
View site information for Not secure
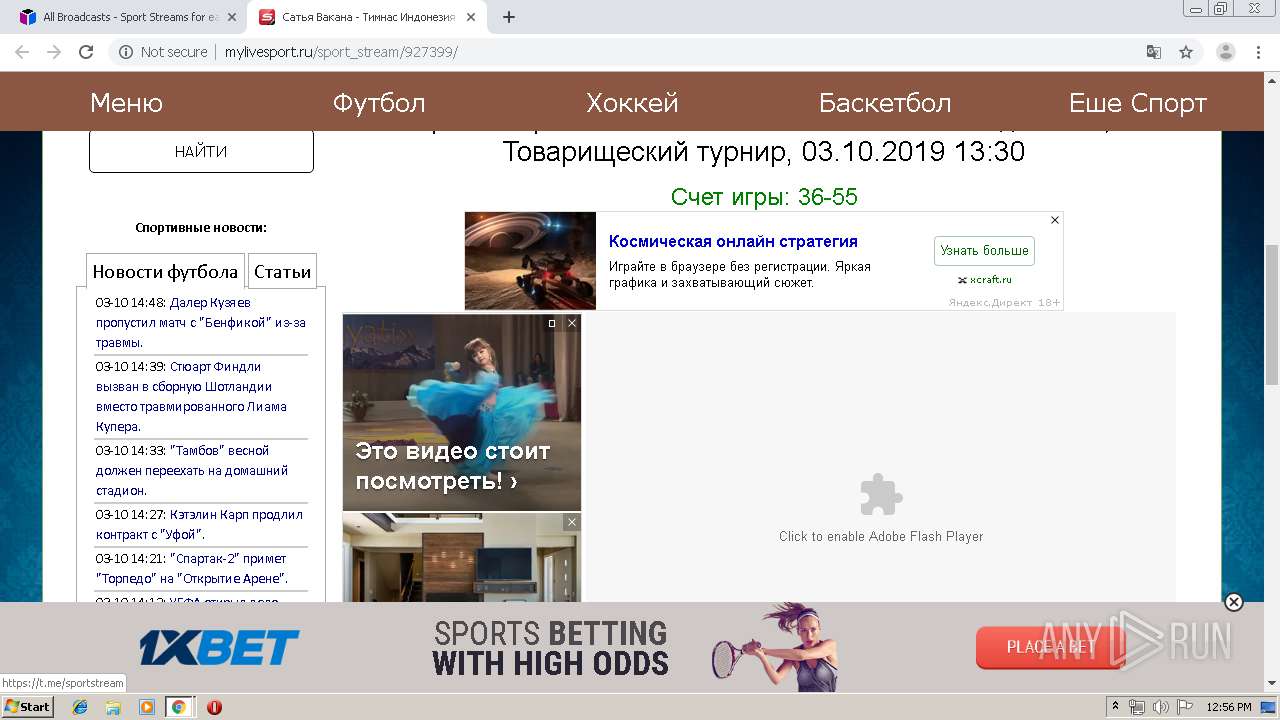click(163, 52)
